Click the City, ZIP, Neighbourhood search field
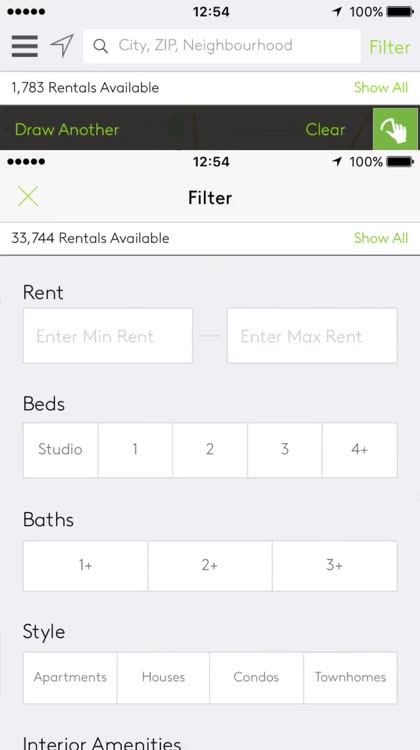Image resolution: width=420 pixels, height=750 pixels. pos(221,46)
